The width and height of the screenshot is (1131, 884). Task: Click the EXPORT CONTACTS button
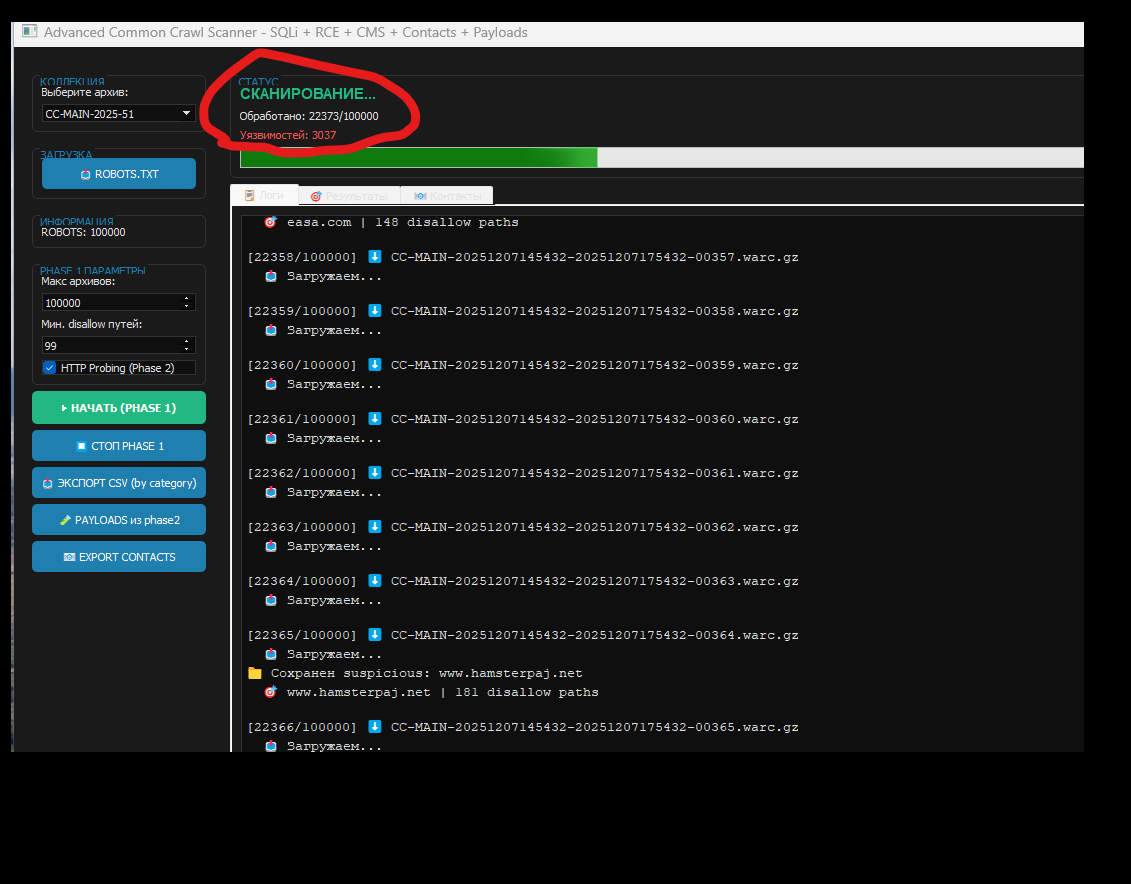(119, 557)
